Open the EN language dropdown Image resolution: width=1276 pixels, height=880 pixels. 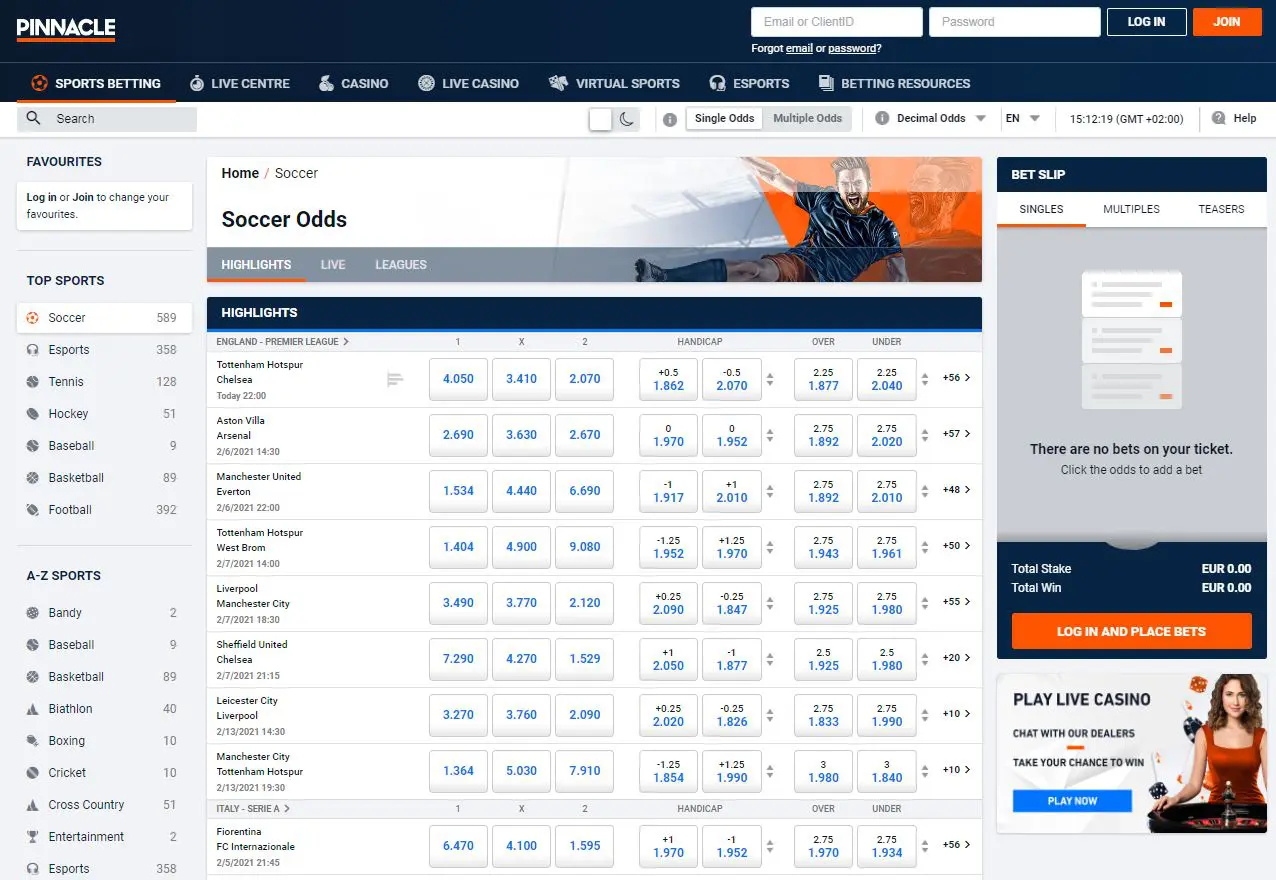[1023, 118]
